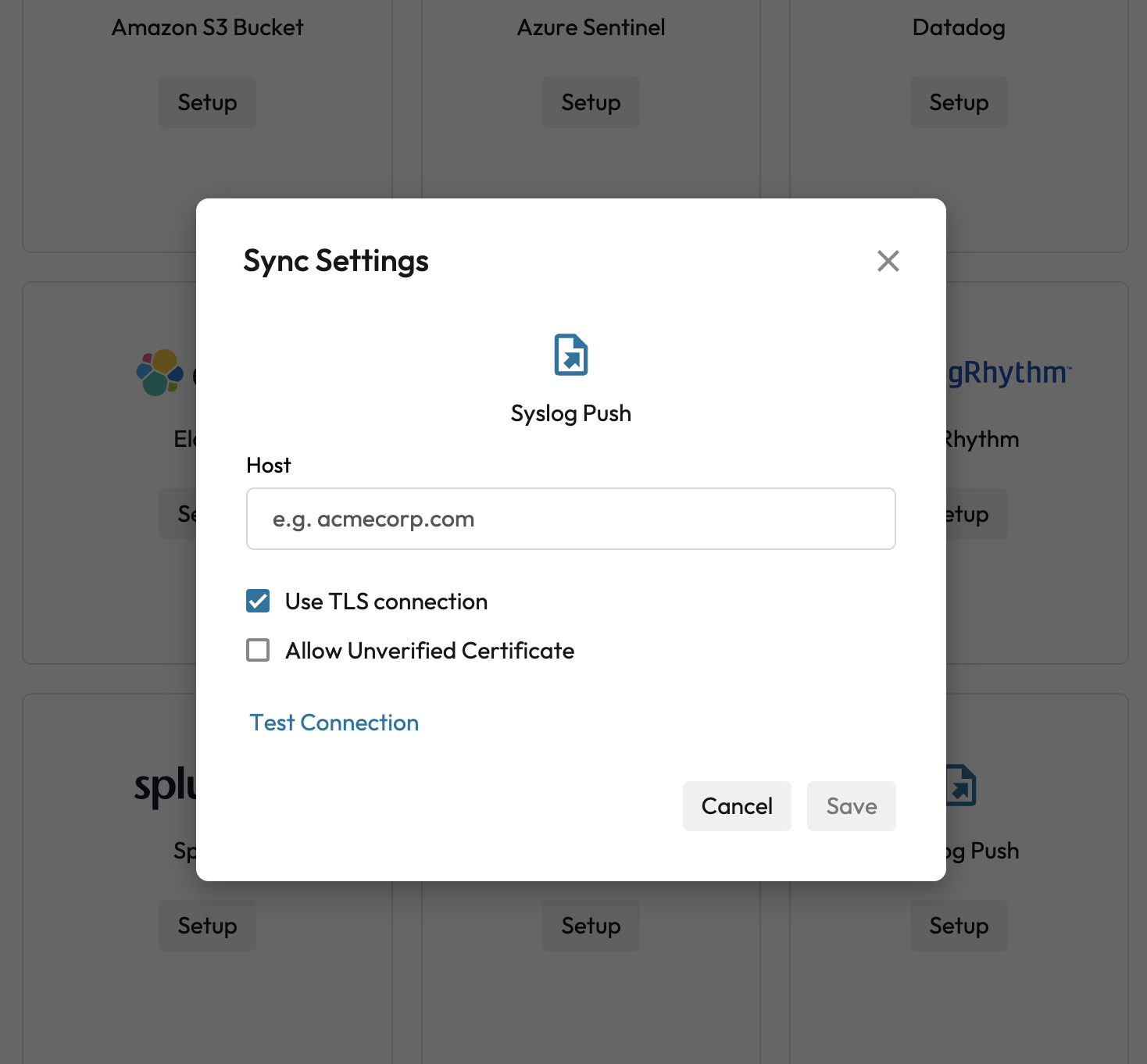Open Setup for Datadog
The width and height of the screenshot is (1147, 1064).
coord(959,102)
